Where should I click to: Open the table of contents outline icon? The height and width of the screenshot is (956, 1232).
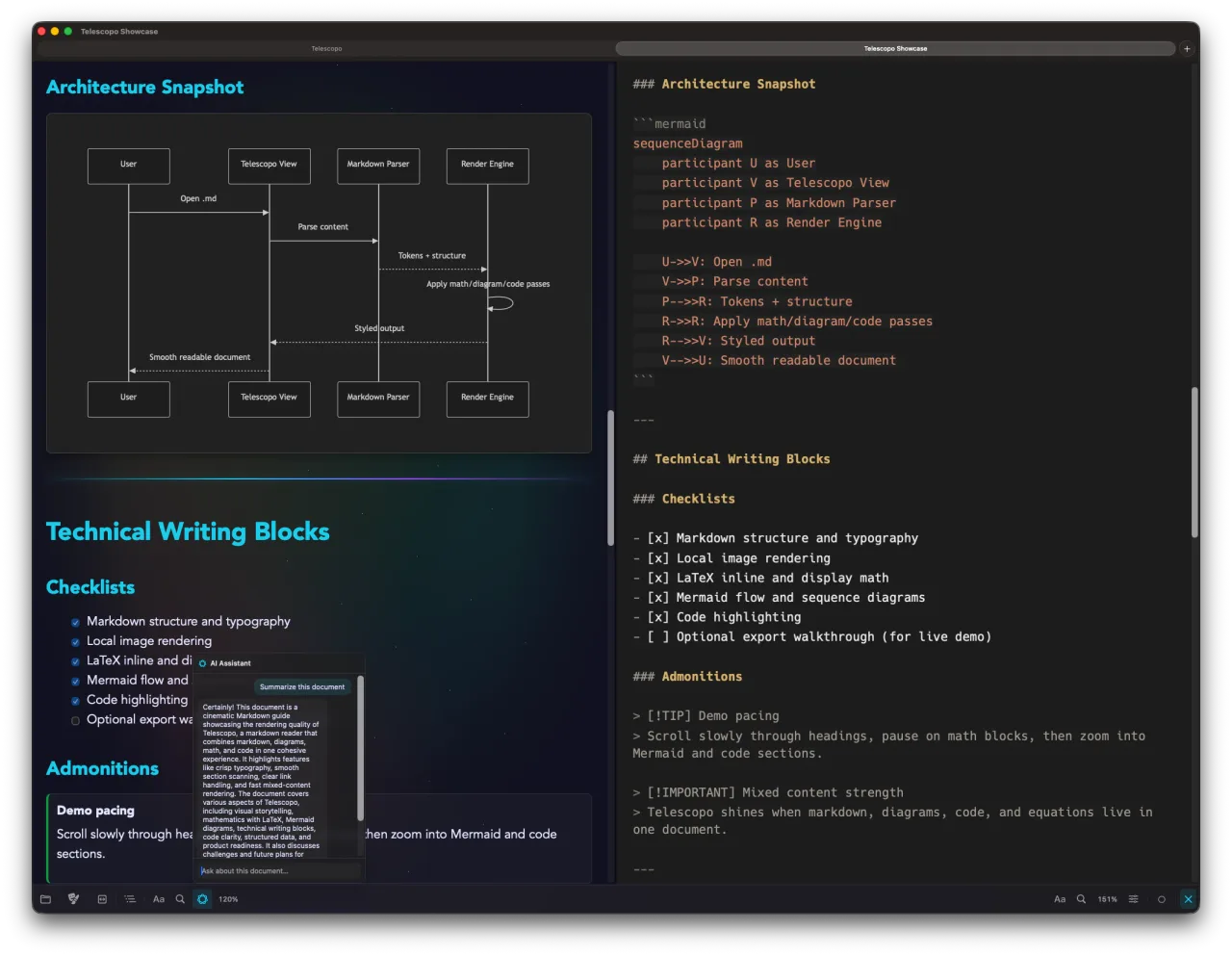130,899
